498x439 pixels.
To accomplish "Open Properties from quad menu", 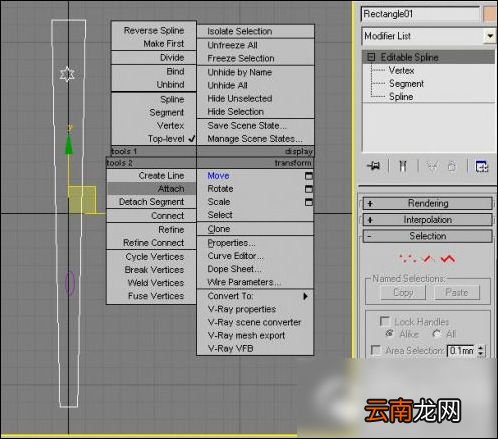I will pyautogui.click(x=255, y=243).
